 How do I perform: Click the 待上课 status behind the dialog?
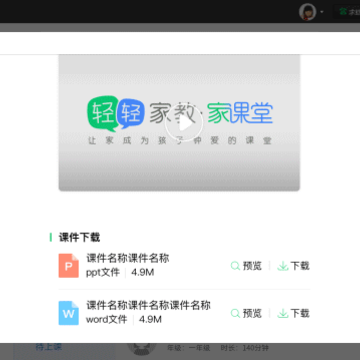49,347
